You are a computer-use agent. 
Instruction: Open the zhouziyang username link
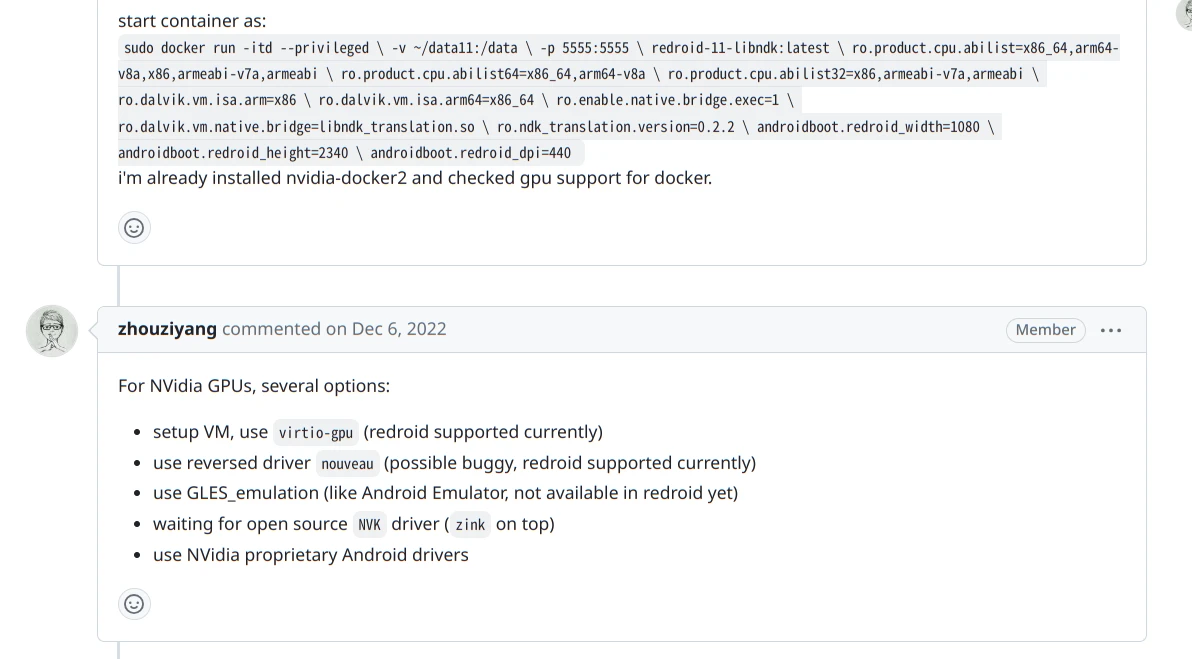tap(167, 329)
